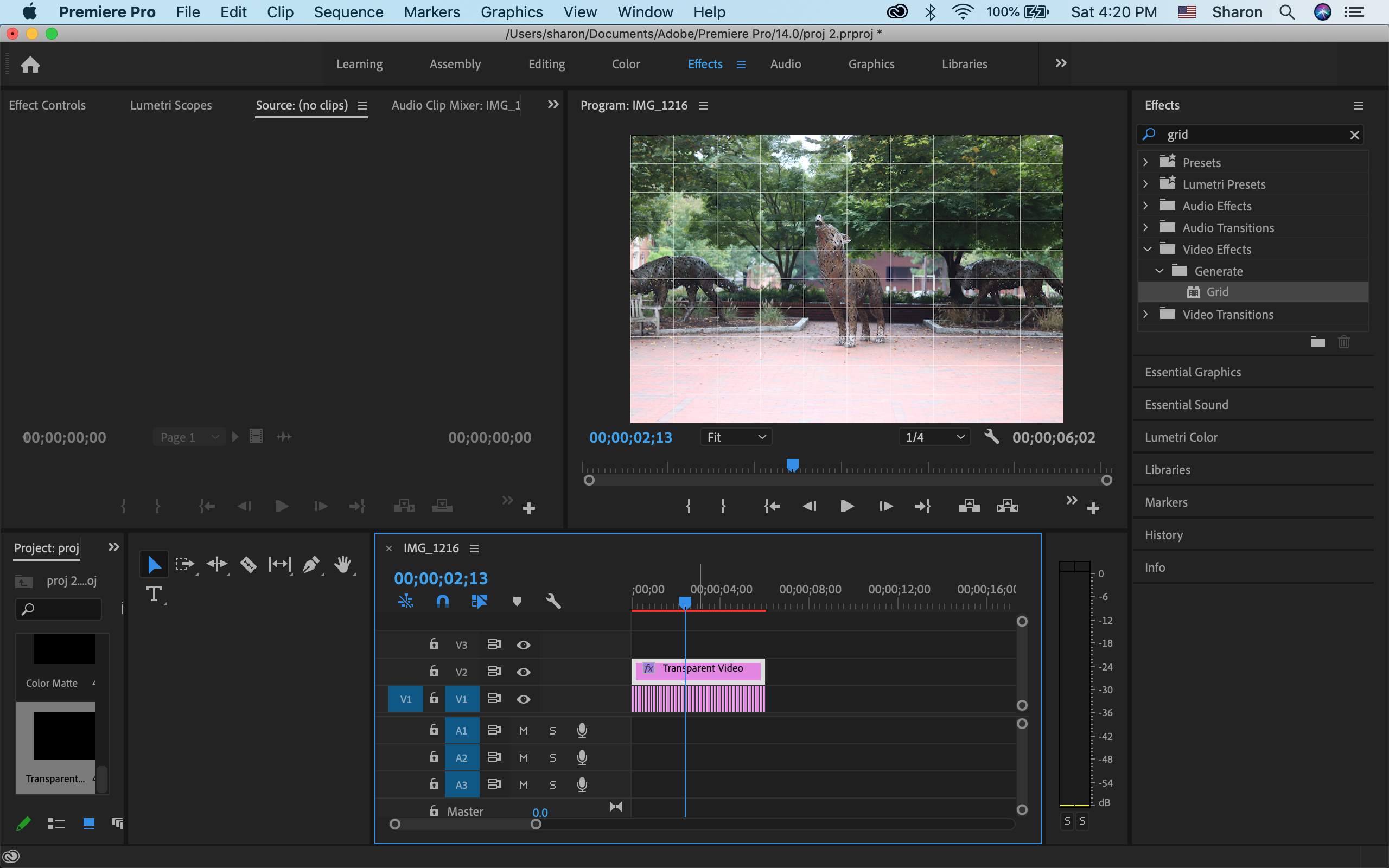Toggle lock on the V3 track
The height and width of the screenshot is (868, 1389).
(434, 644)
